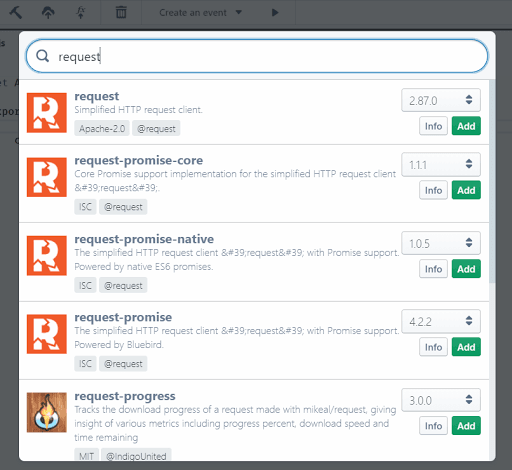View Info for request-promise-core

pyautogui.click(x=433, y=190)
